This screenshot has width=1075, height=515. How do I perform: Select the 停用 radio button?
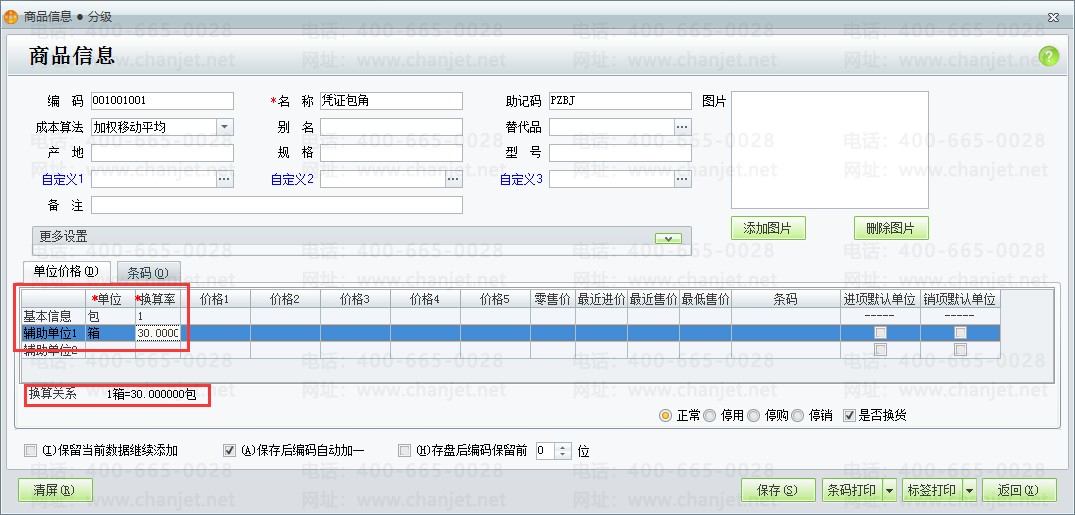710,416
